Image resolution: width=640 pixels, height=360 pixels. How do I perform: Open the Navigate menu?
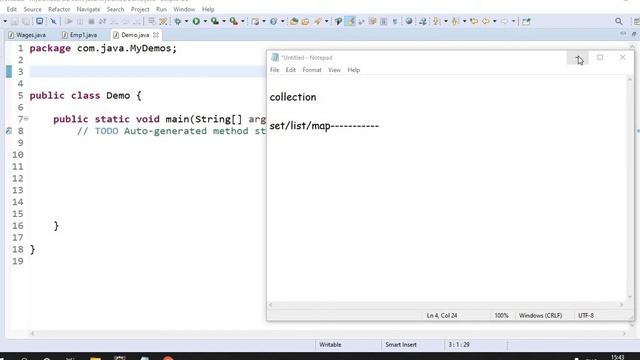88,9
